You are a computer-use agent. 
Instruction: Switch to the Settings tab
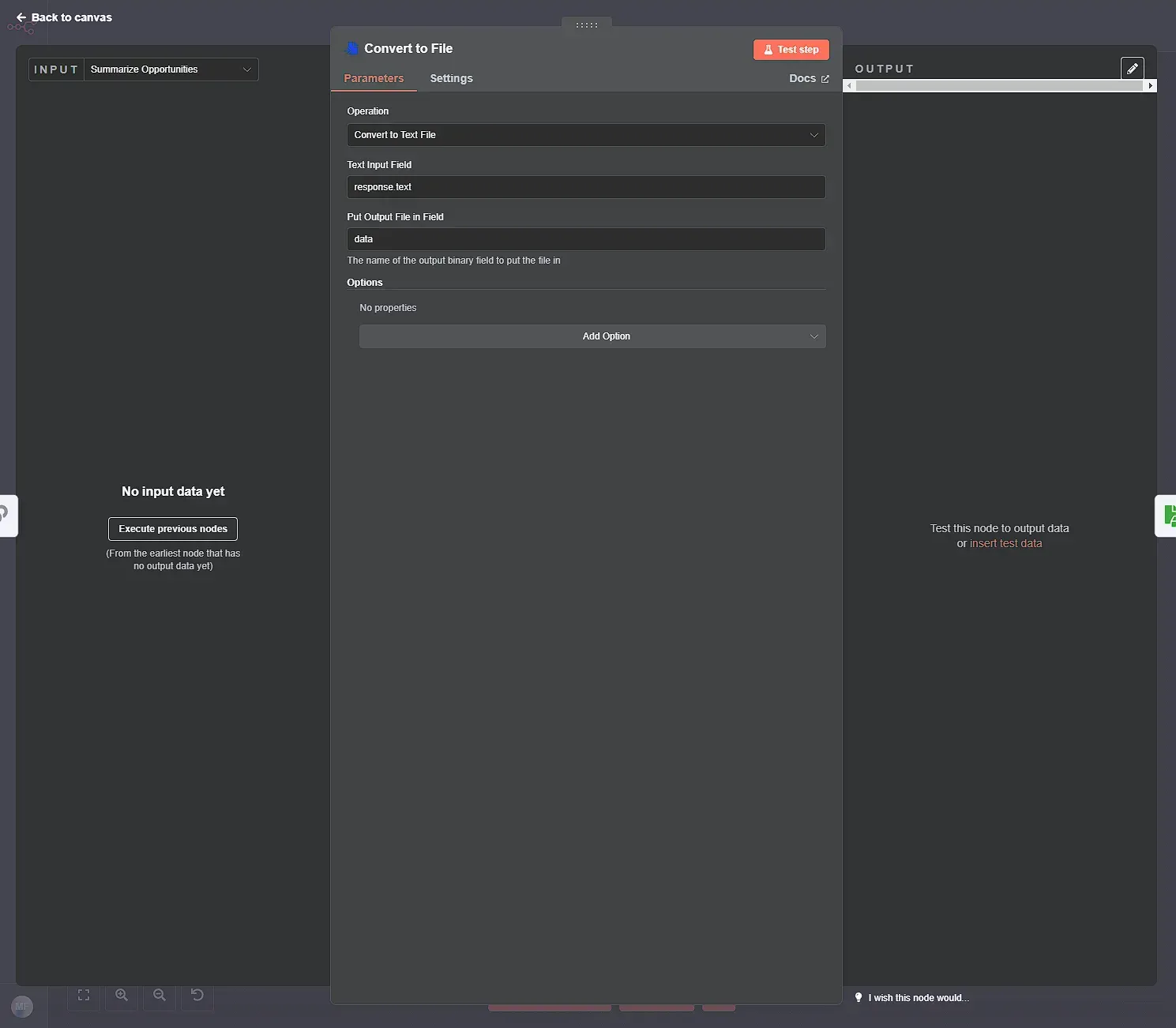click(451, 78)
